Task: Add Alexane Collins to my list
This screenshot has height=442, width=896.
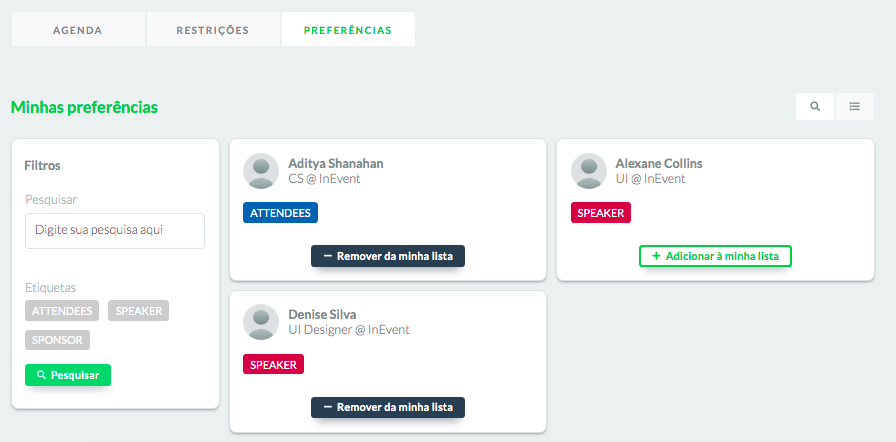Action: (x=715, y=256)
